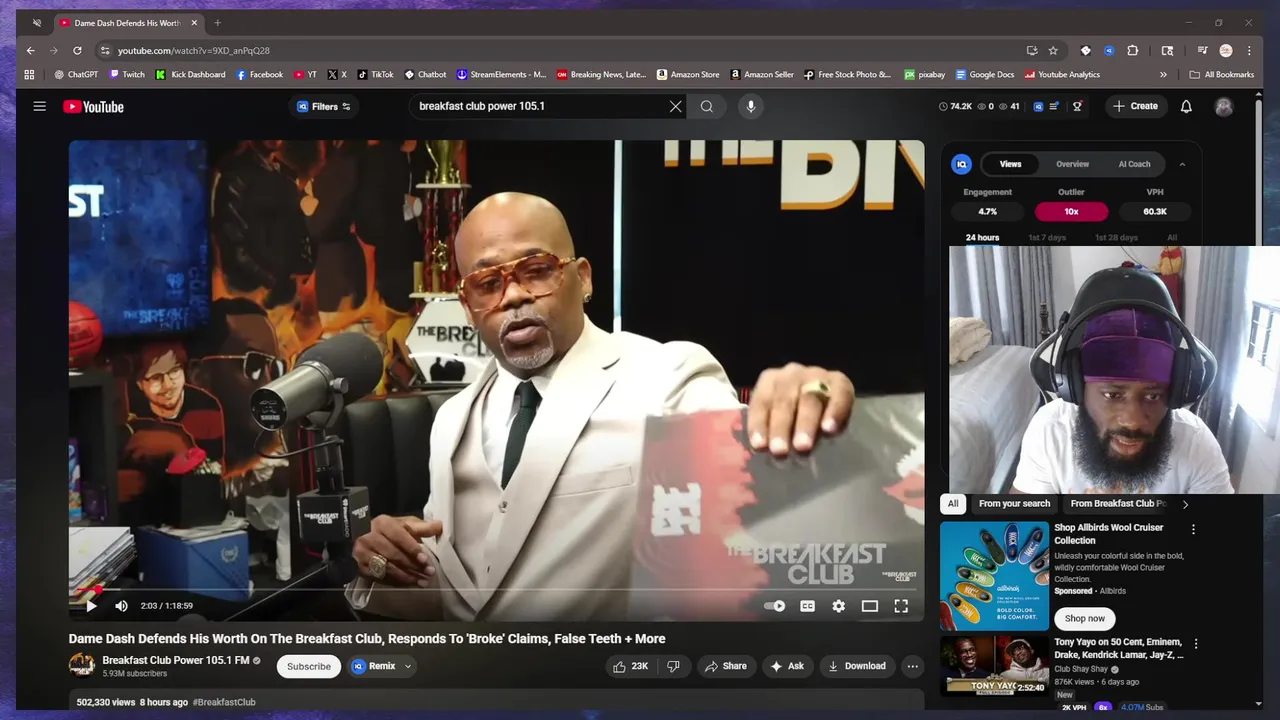Bookmark this page with star
Image resolution: width=1280 pixels, height=720 pixels.
pos(1053,50)
